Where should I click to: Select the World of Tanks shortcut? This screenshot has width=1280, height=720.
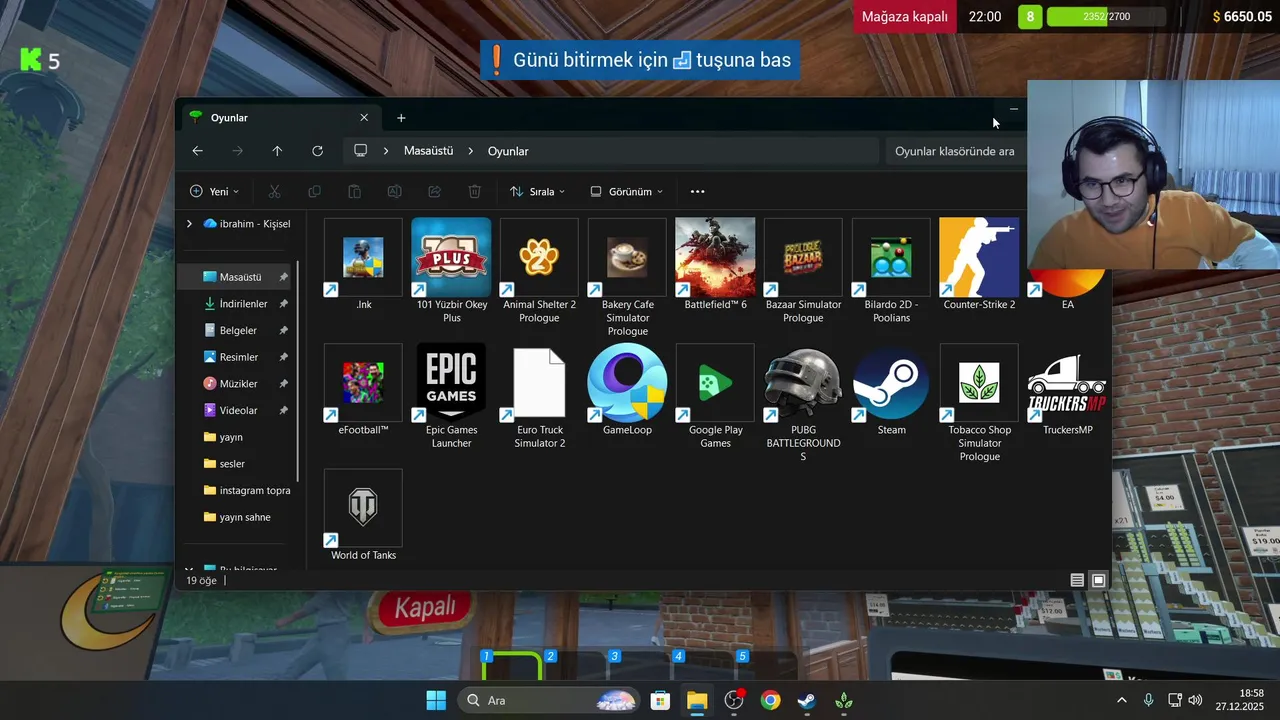point(363,516)
